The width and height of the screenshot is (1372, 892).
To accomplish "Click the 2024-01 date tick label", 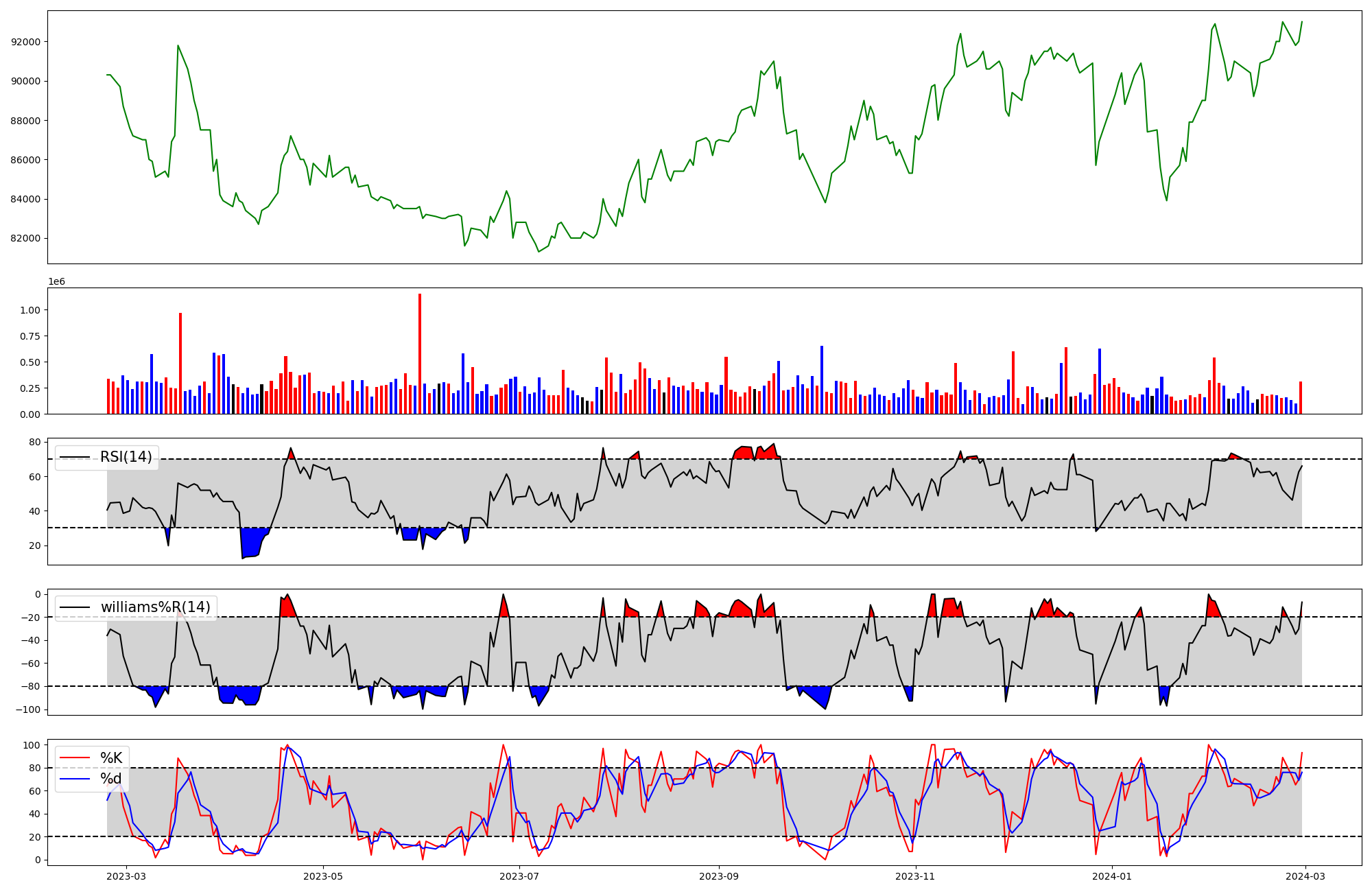I will pyautogui.click(x=1112, y=876).
